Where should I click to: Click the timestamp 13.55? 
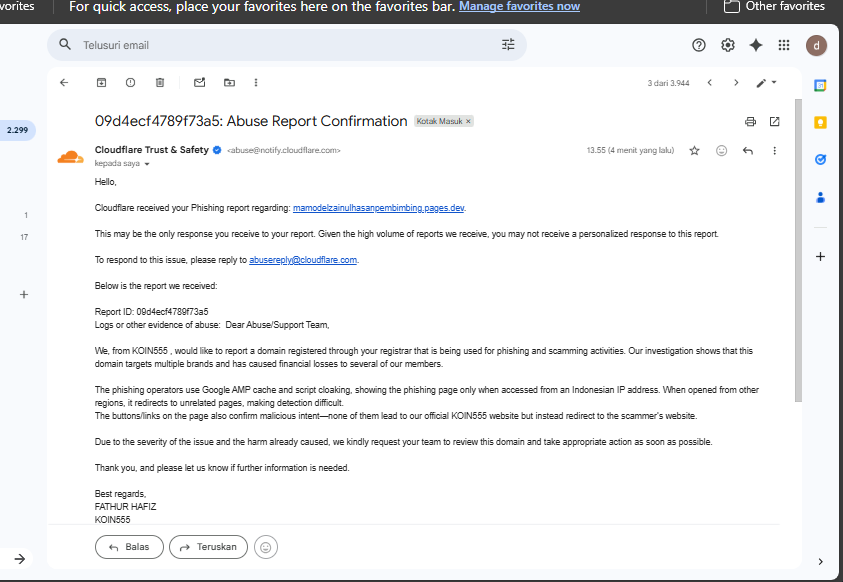[x=630, y=150]
